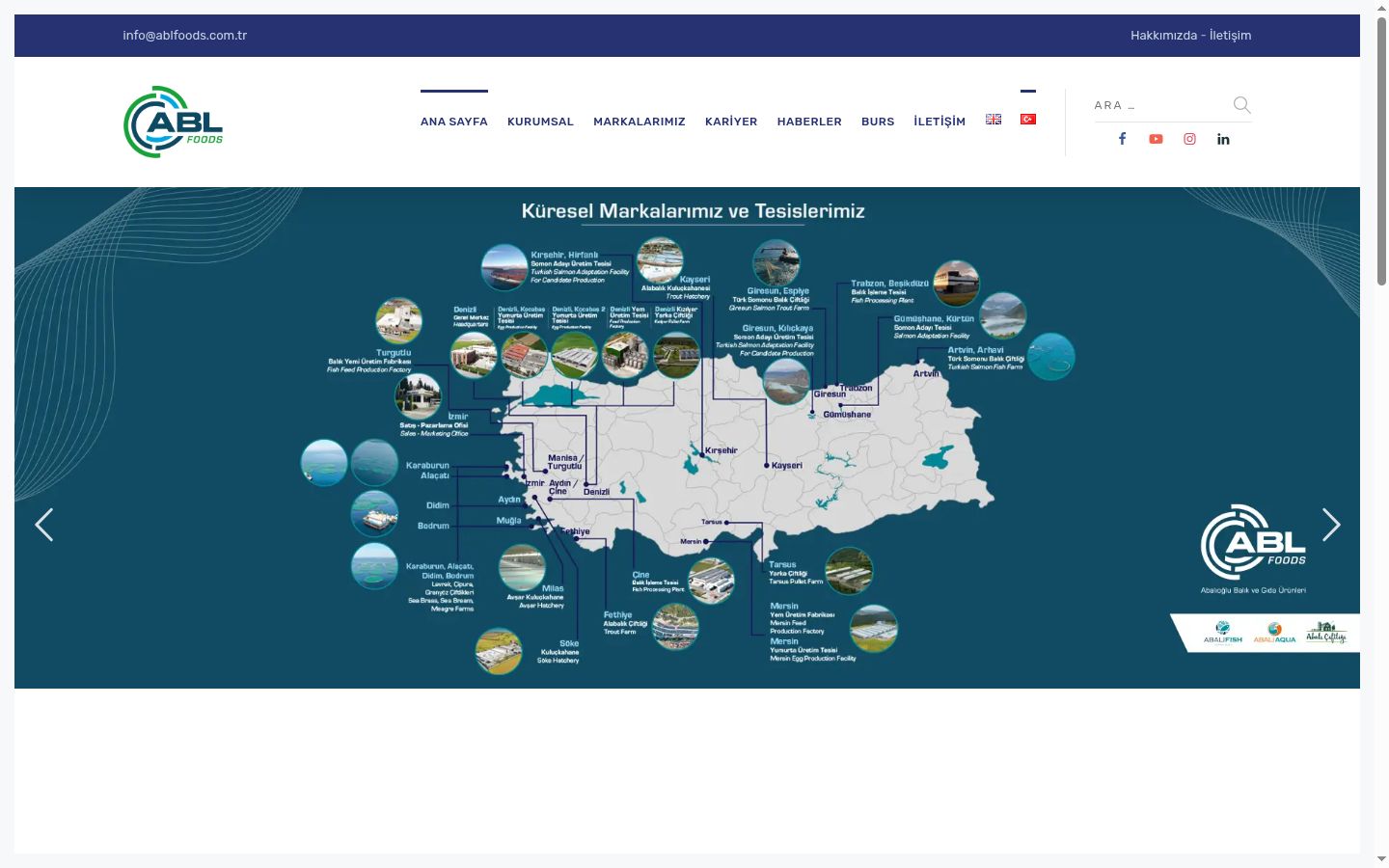Click the vertical scrollbar thumb

1381,149
